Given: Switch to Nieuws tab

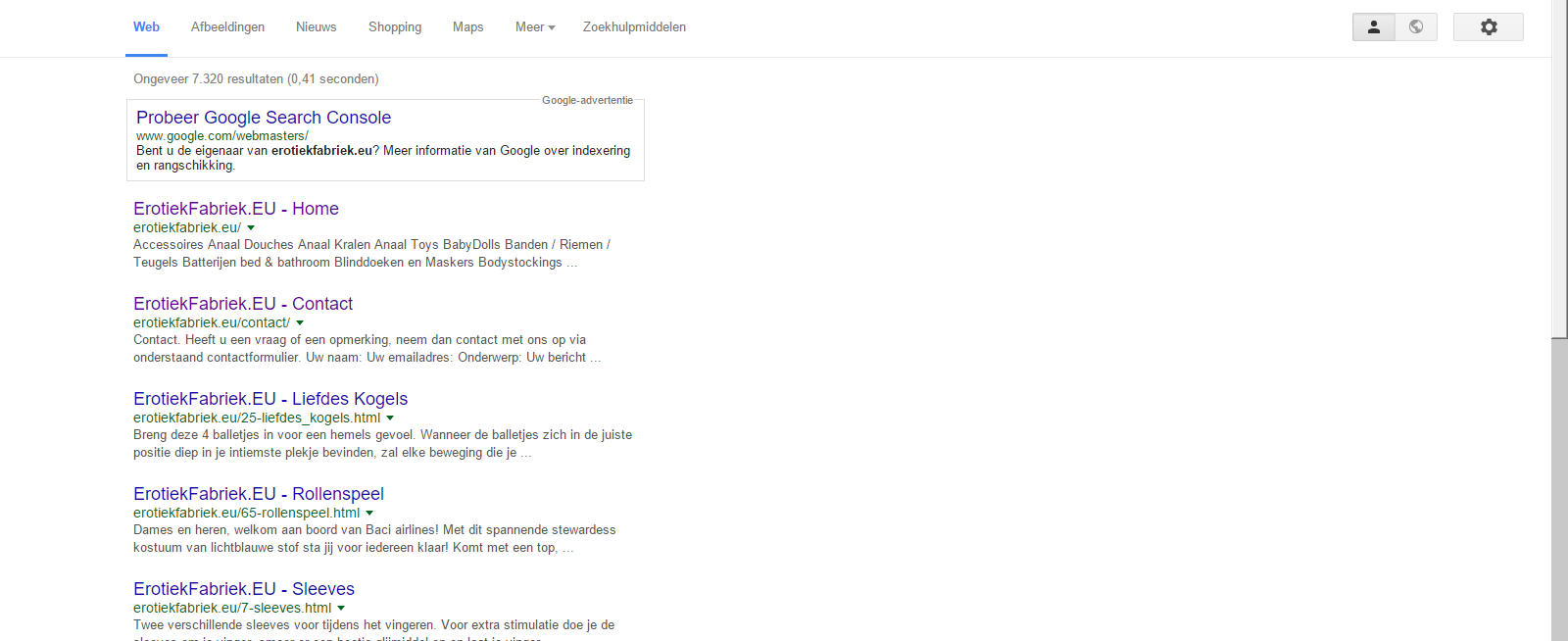Looking at the screenshot, I should click(316, 27).
